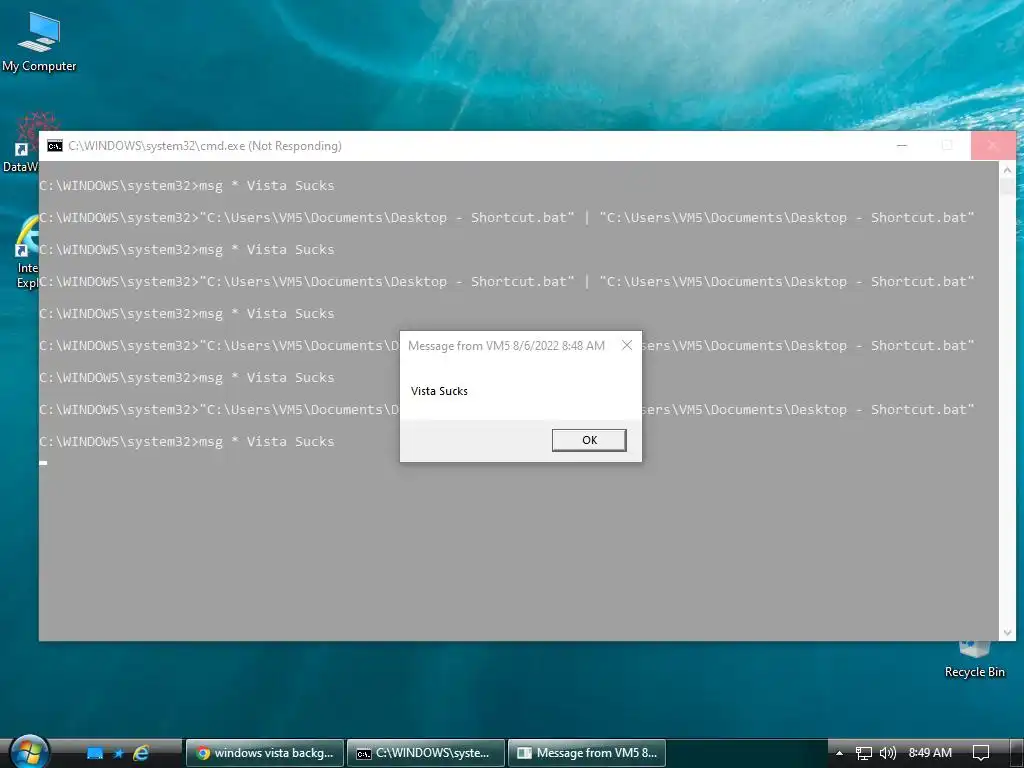This screenshot has width=1024, height=768.
Task: Click the cmd scrollbar down arrow
Action: [x=1007, y=632]
